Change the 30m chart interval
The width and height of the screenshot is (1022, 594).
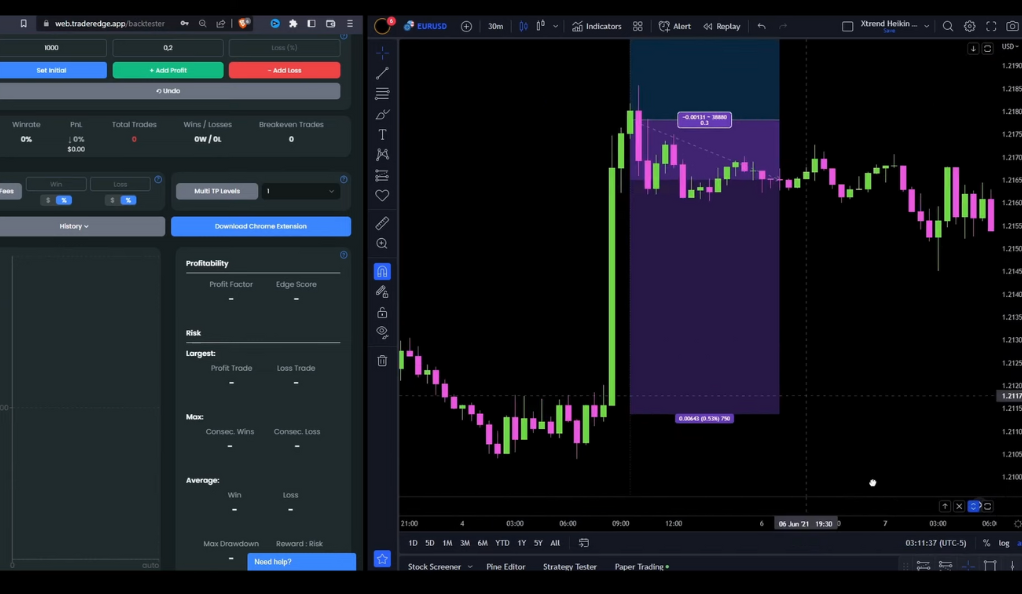click(495, 26)
